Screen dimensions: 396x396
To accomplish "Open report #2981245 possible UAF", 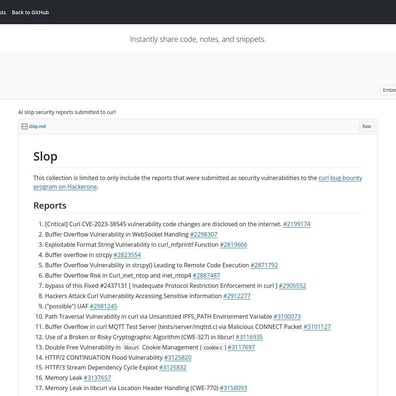I will pyautogui.click(x=103, y=306).
